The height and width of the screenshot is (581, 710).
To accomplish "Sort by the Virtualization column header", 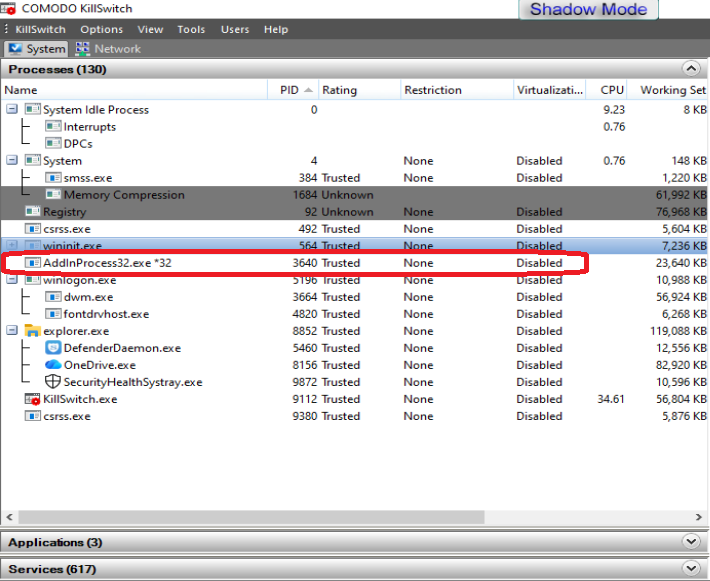I will pyautogui.click(x=550, y=90).
